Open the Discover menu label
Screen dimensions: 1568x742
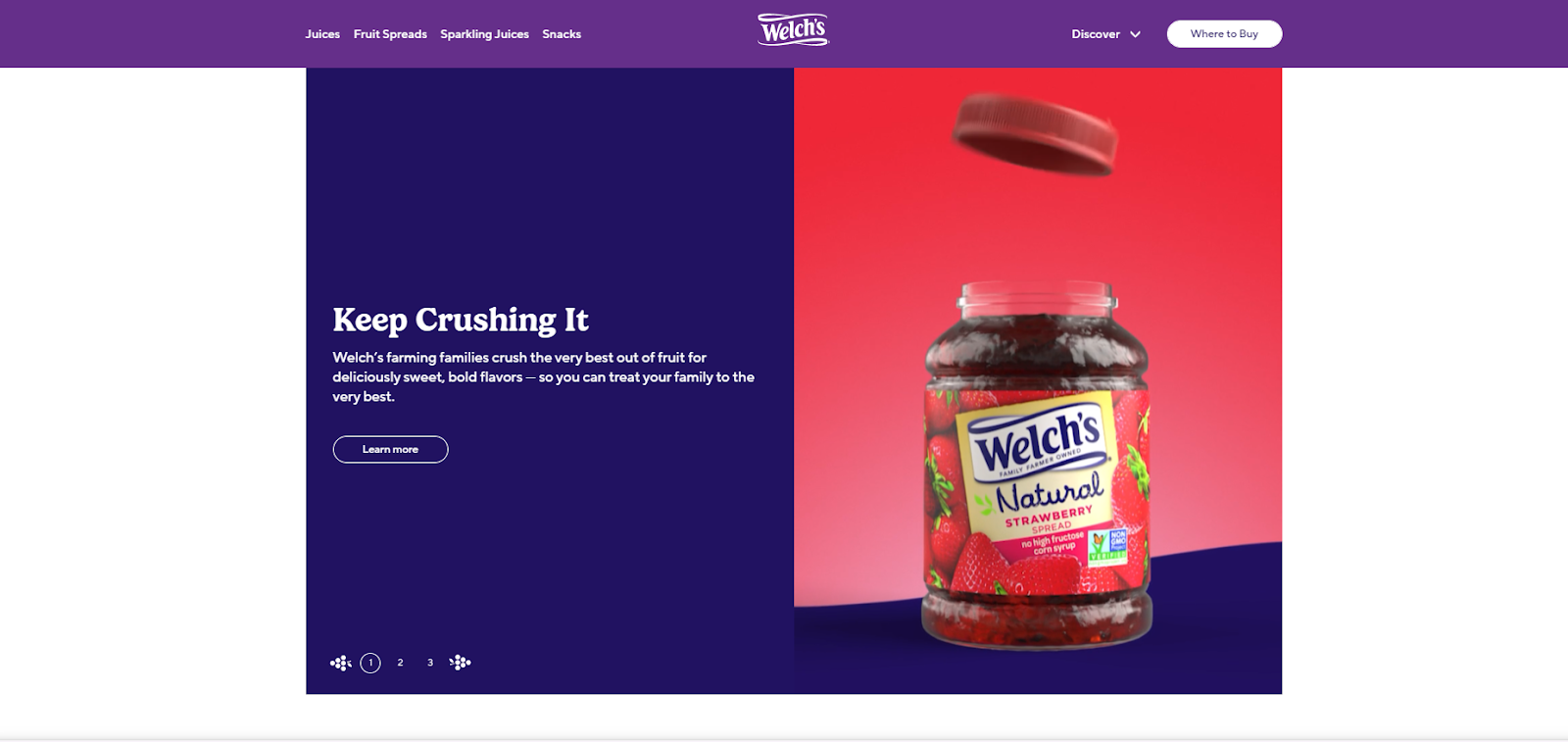coord(1096,34)
